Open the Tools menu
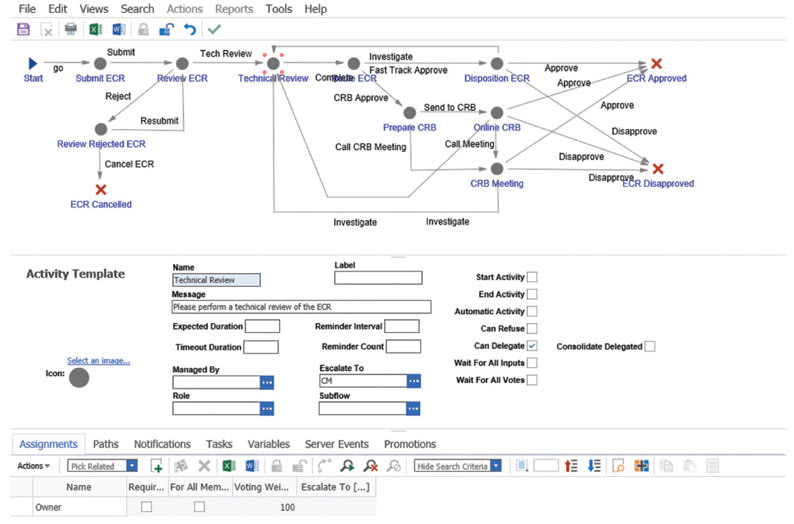794x524 pixels. (279, 9)
